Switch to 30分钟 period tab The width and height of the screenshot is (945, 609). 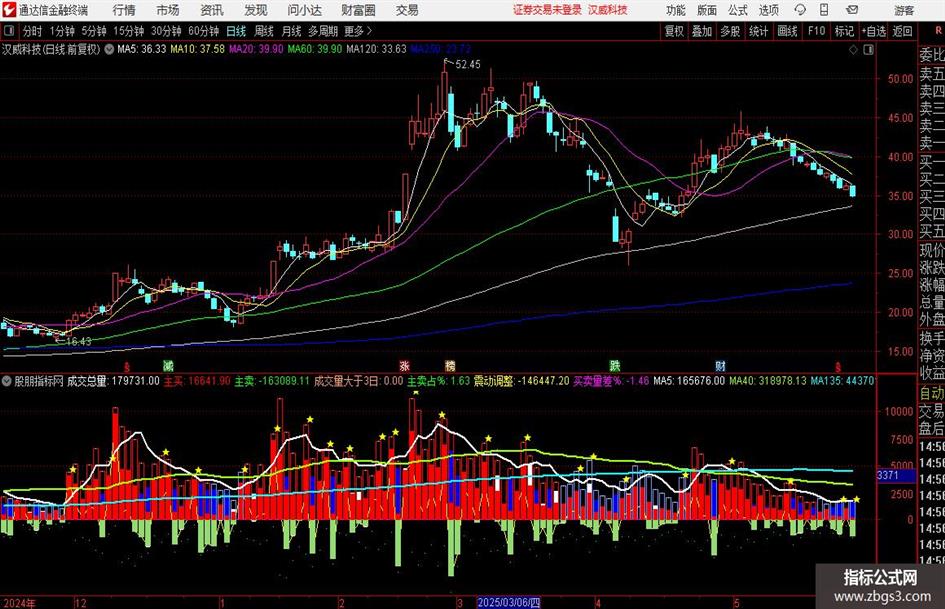pos(166,31)
